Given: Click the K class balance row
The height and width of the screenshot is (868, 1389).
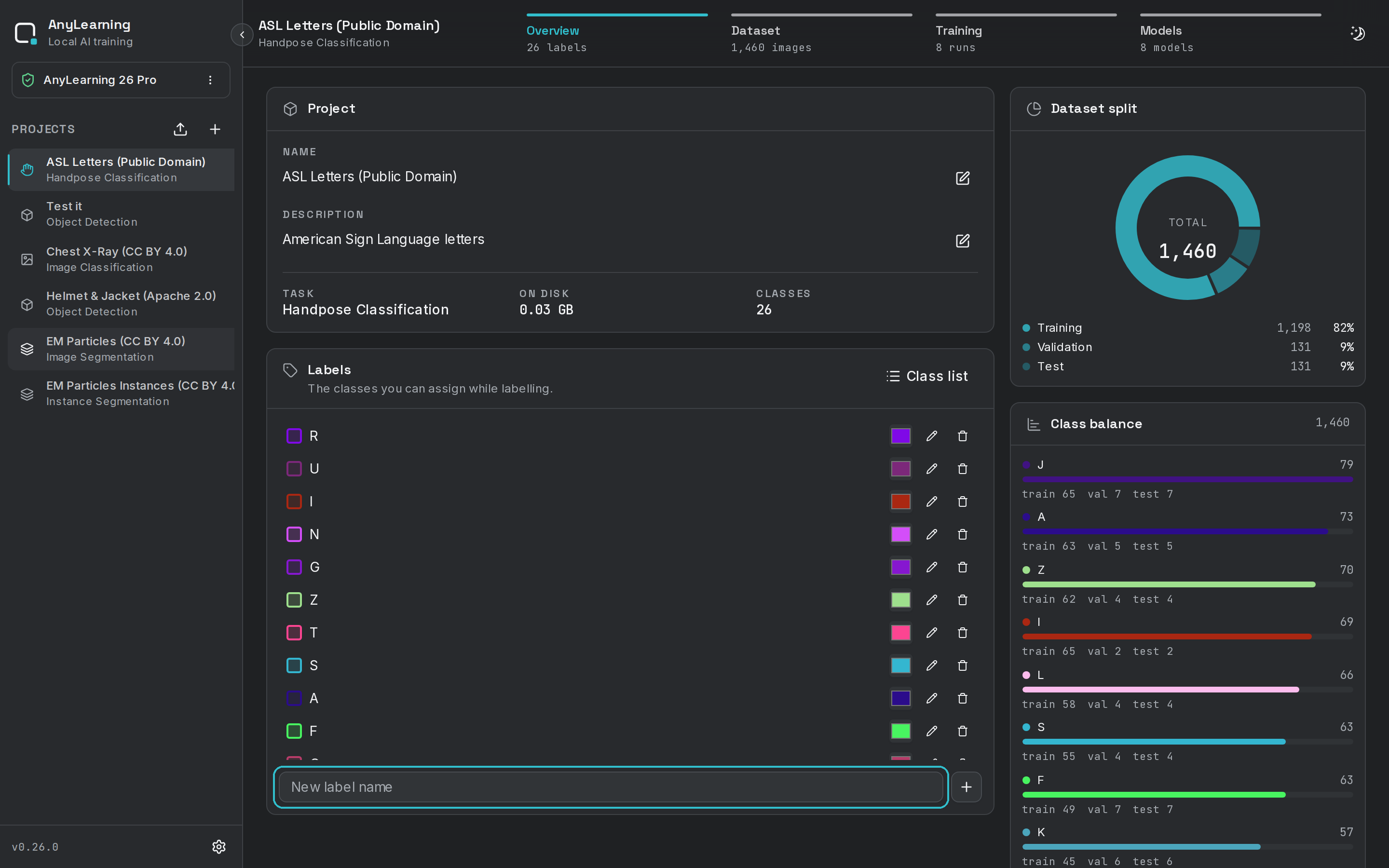Looking at the screenshot, I should tap(1187, 847).
